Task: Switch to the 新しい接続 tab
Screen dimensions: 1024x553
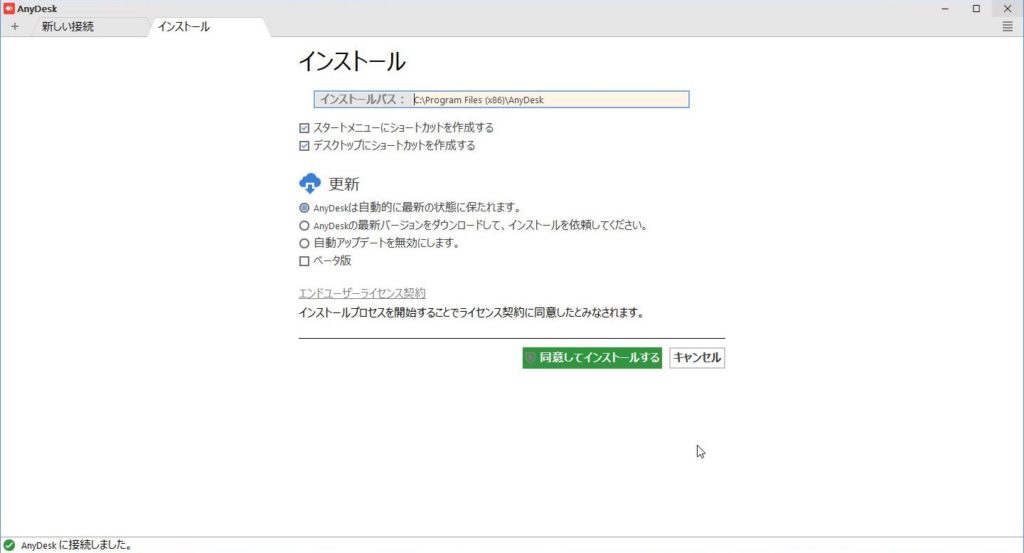Action: click(68, 27)
